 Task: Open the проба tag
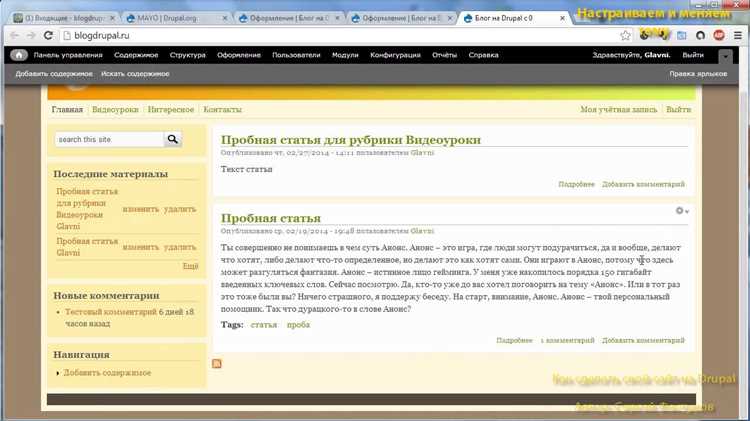(298, 325)
